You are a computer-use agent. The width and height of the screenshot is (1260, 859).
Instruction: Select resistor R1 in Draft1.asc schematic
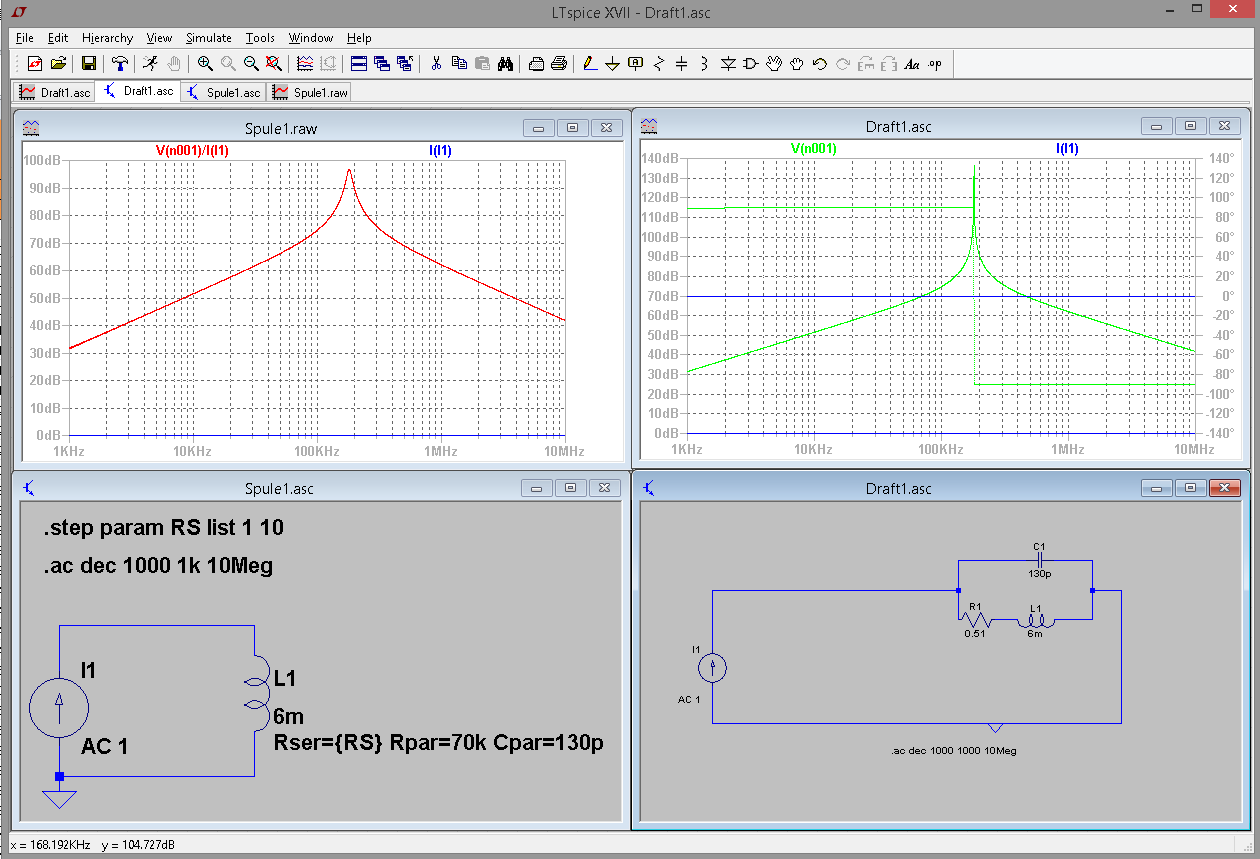pos(976,621)
